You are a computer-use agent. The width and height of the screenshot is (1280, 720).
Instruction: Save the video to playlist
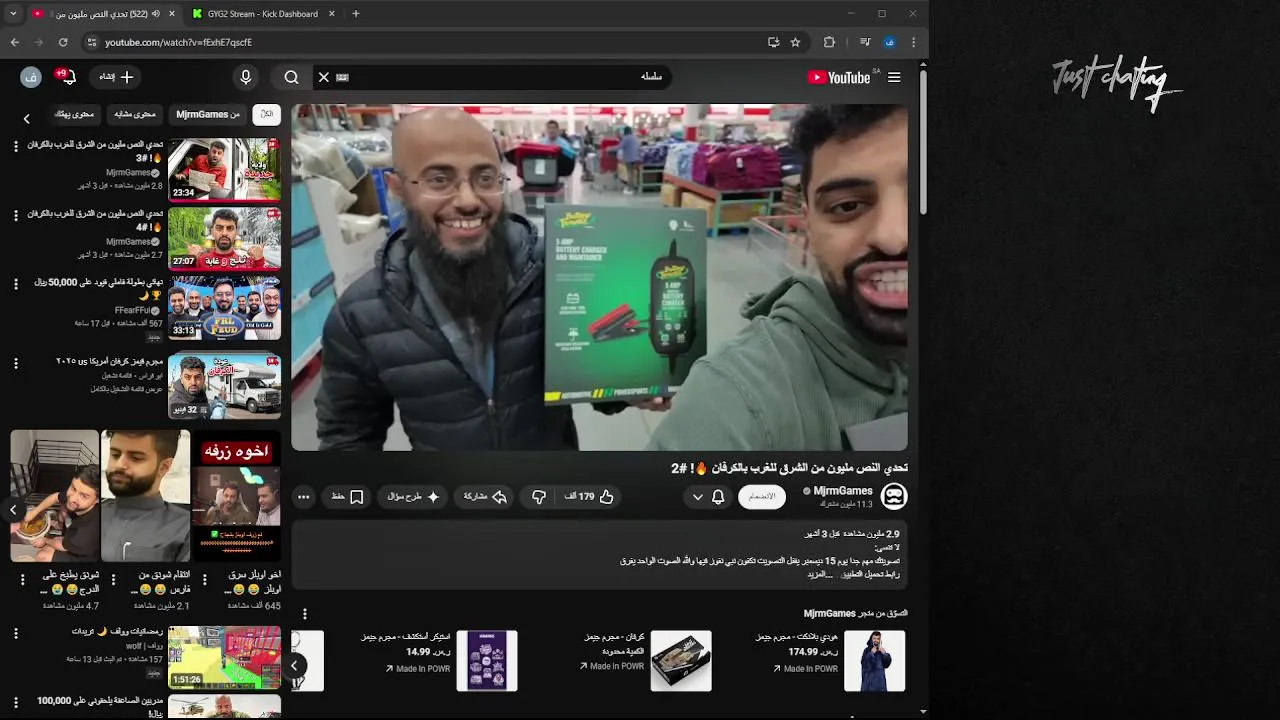[347, 497]
